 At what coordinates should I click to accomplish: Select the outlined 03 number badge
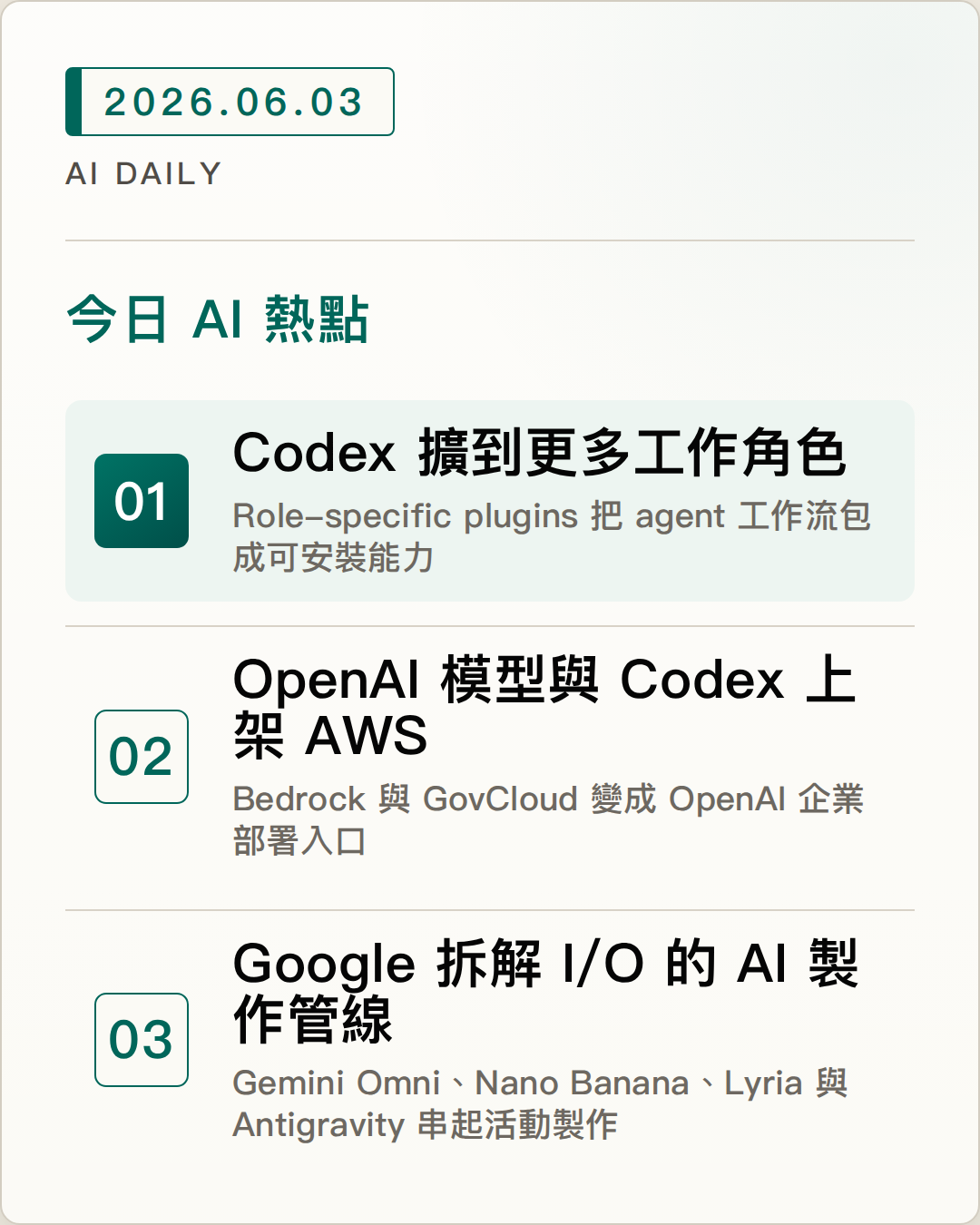142,1040
